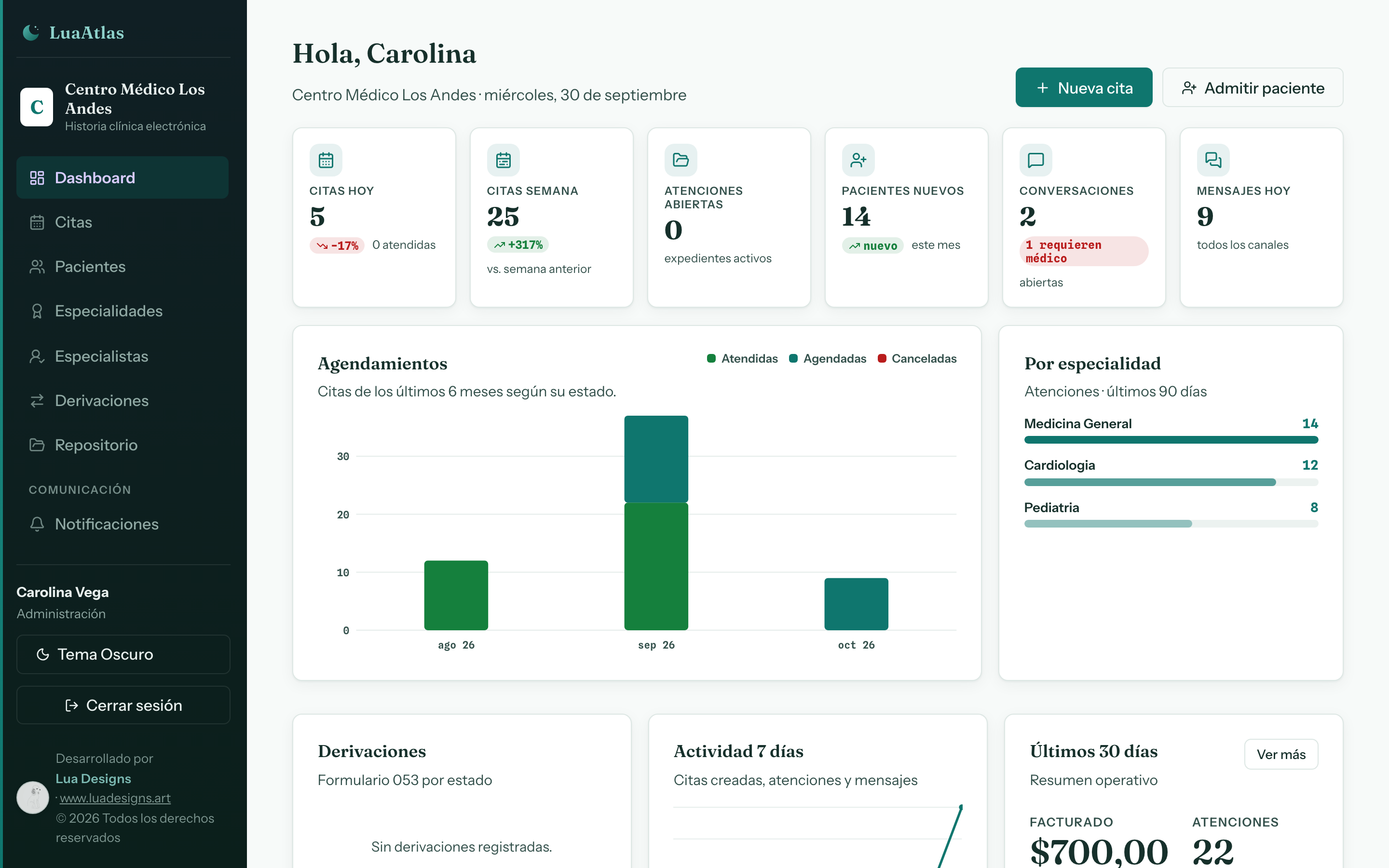
Task: Click the Pacientes Nuevos user-plus icon
Action: click(858, 160)
